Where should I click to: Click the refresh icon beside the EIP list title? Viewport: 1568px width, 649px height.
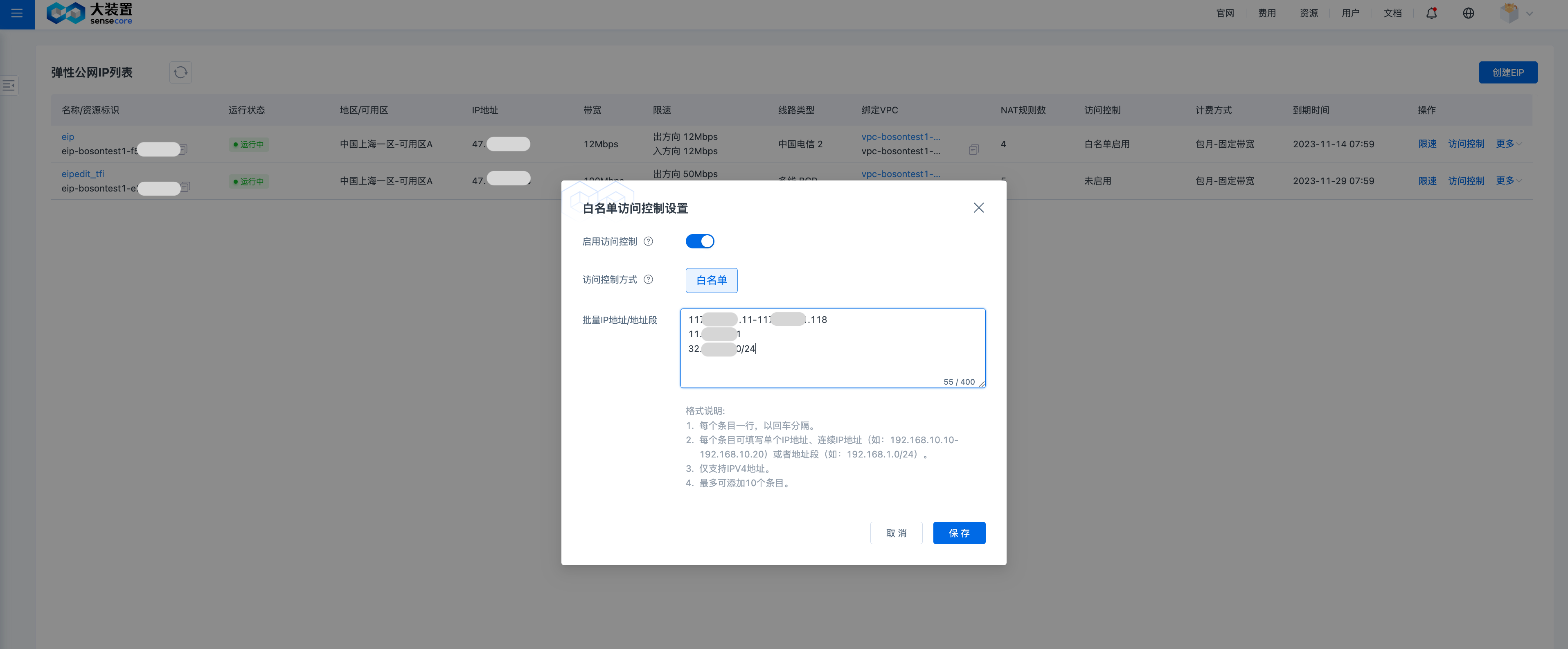point(180,72)
